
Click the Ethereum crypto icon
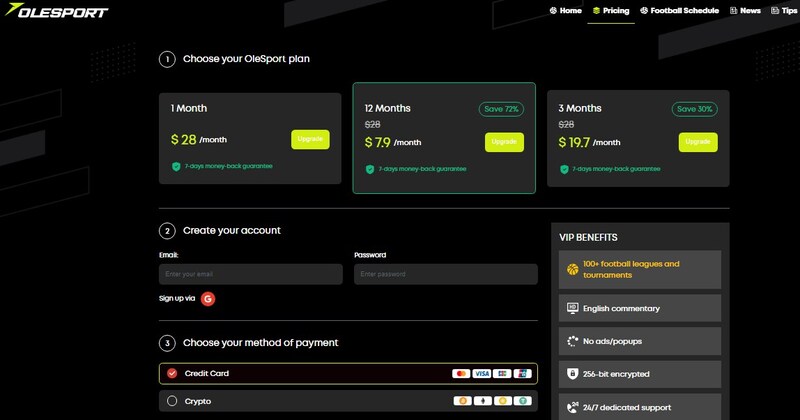coord(482,401)
